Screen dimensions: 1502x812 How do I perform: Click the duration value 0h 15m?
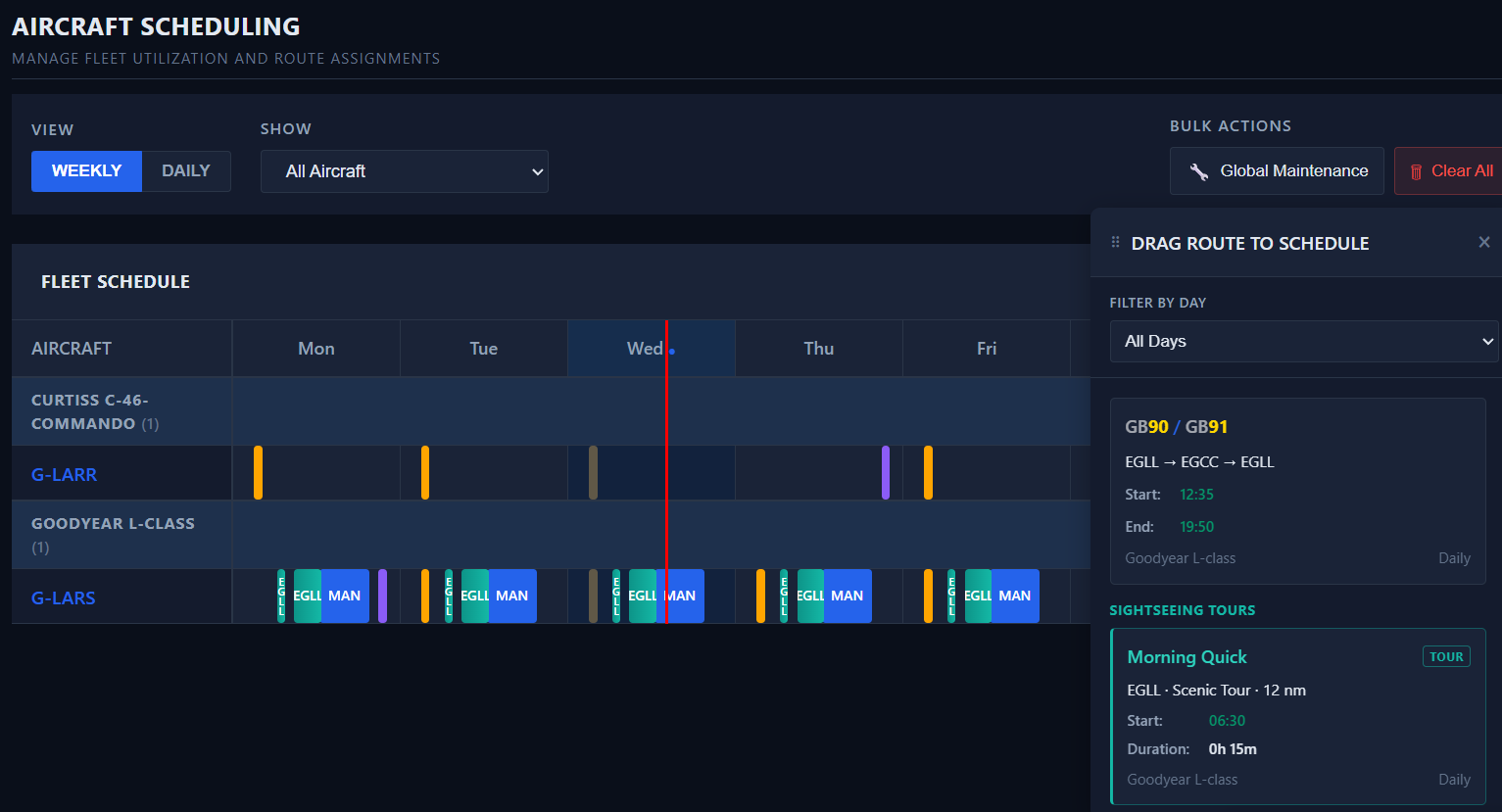(1233, 749)
